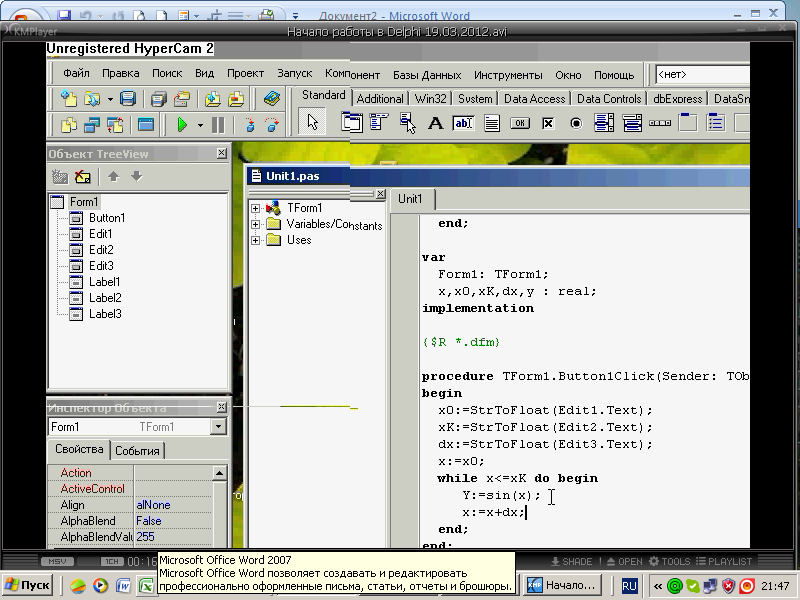The image size is (800, 600).
Task: Click the Object Inspector scroll up arrow
Action: click(219, 473)
